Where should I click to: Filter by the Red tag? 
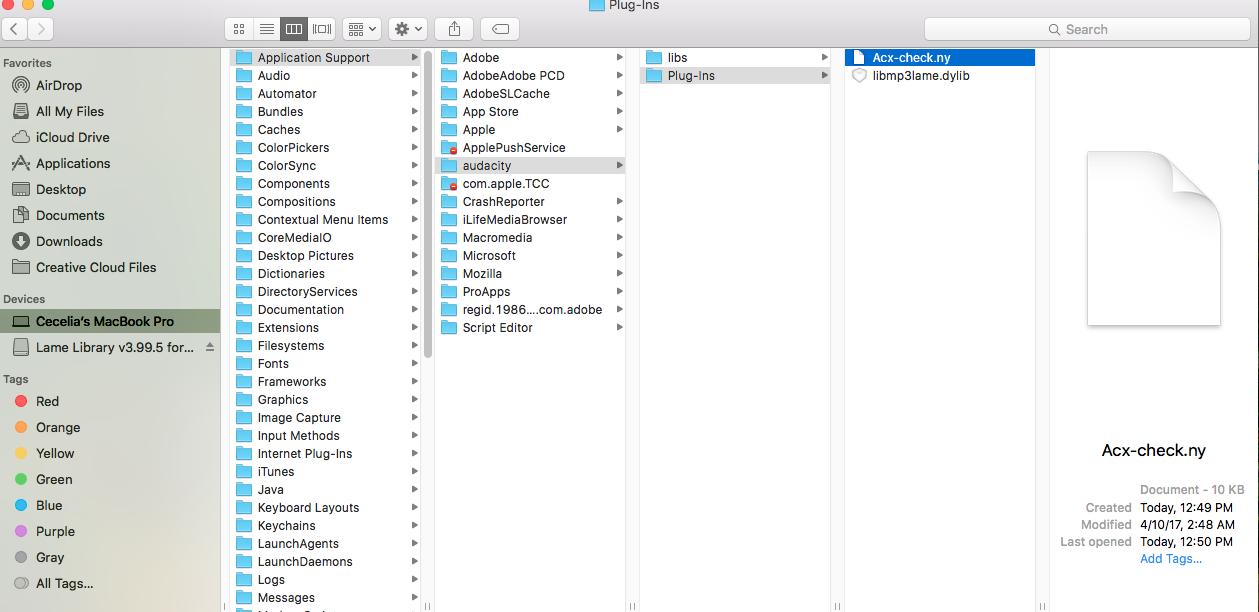(47, 401)
